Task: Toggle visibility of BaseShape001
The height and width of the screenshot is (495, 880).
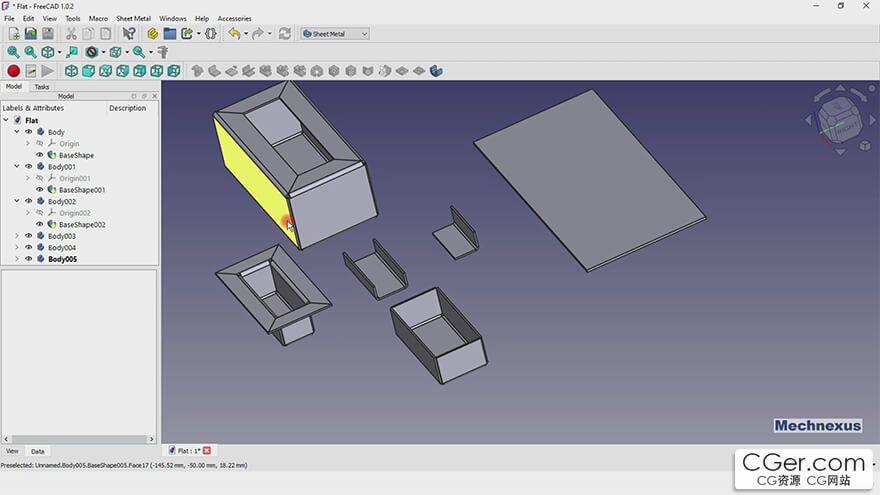Action: (x=40, y=190)
